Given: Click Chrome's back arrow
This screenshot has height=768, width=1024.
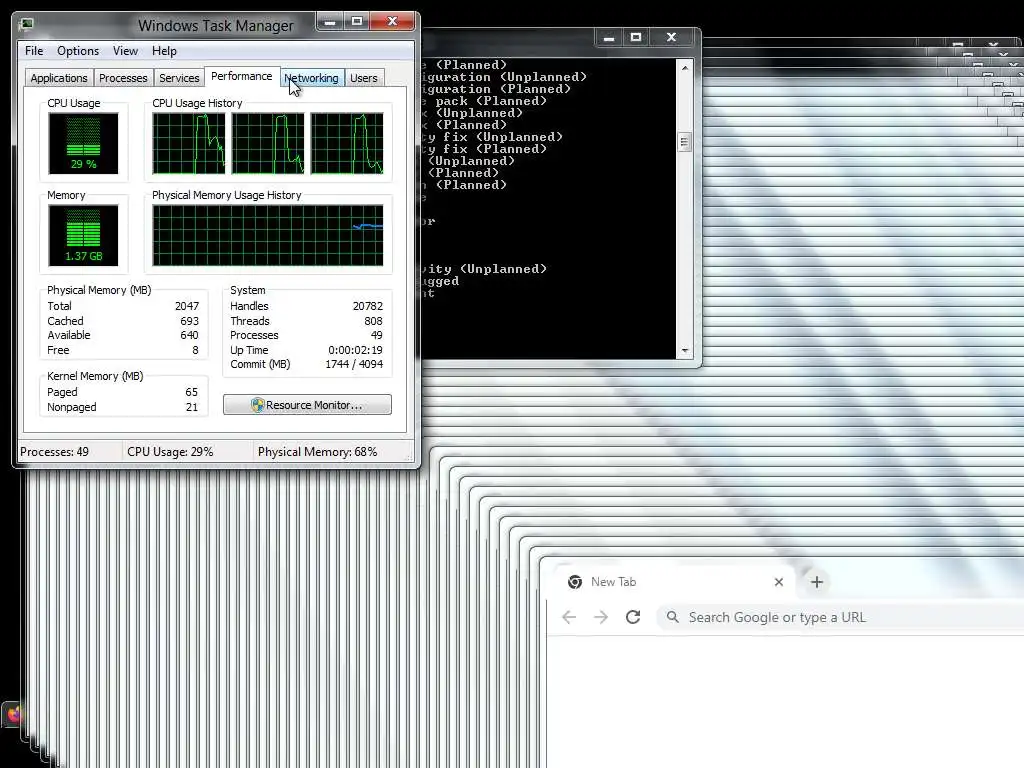Looking at the screenshot, I should (569, 617).
